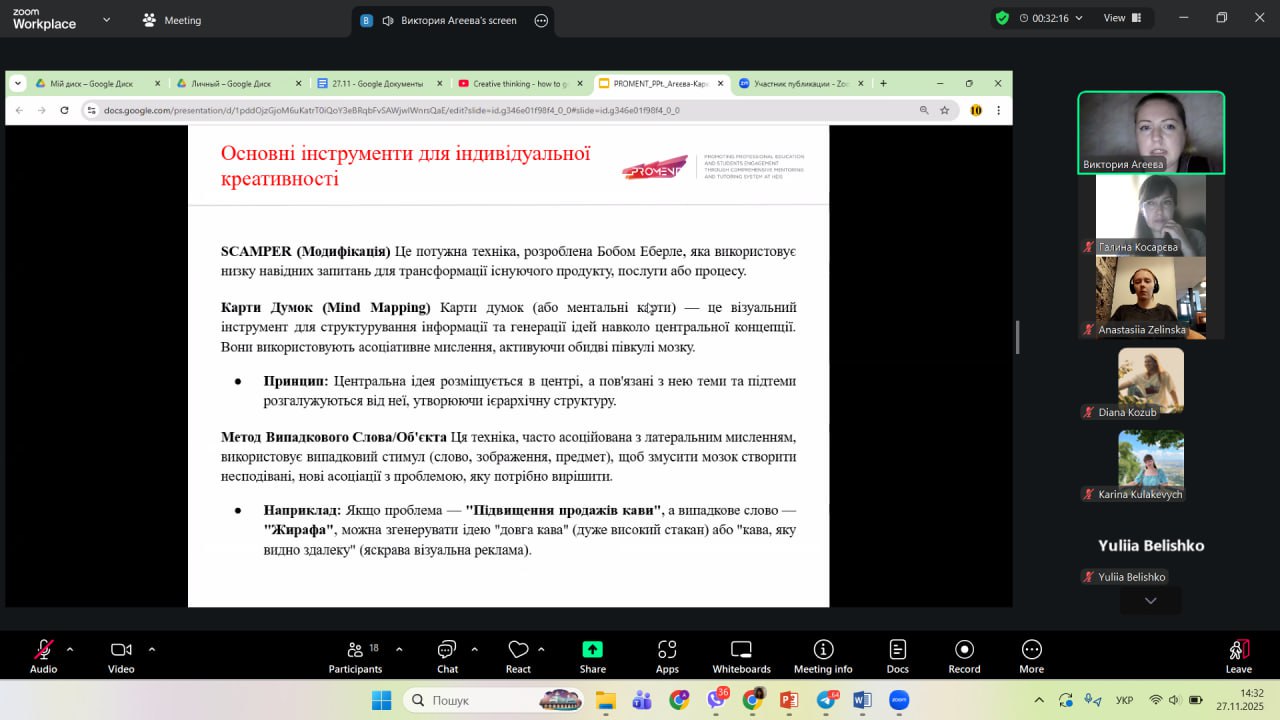Viewport: 1280px width, 720px height.
Task: Open the Participants list
Action: (x=355, y=656)
